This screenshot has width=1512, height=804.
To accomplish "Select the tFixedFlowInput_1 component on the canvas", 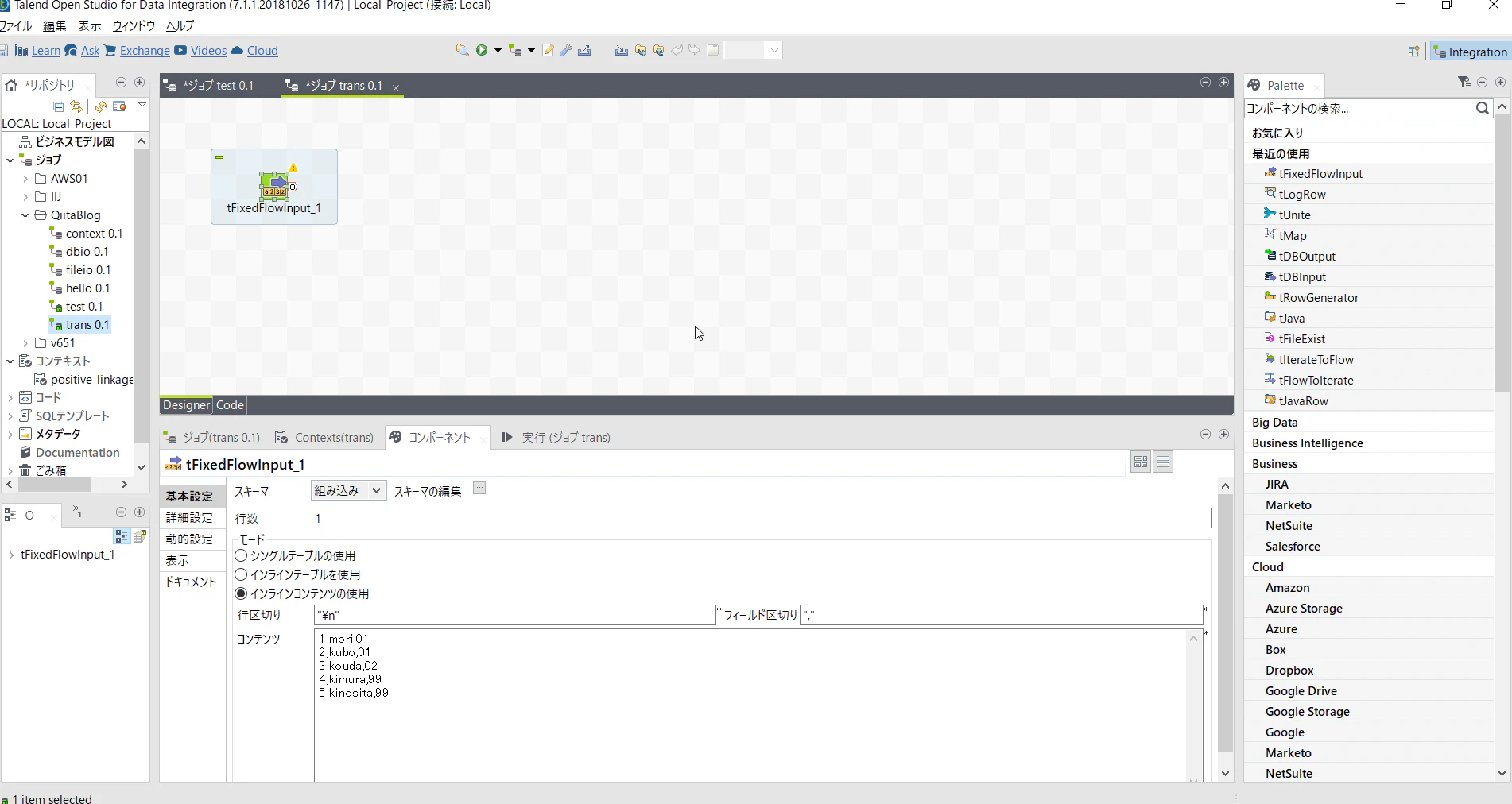I will click(274, 187).
